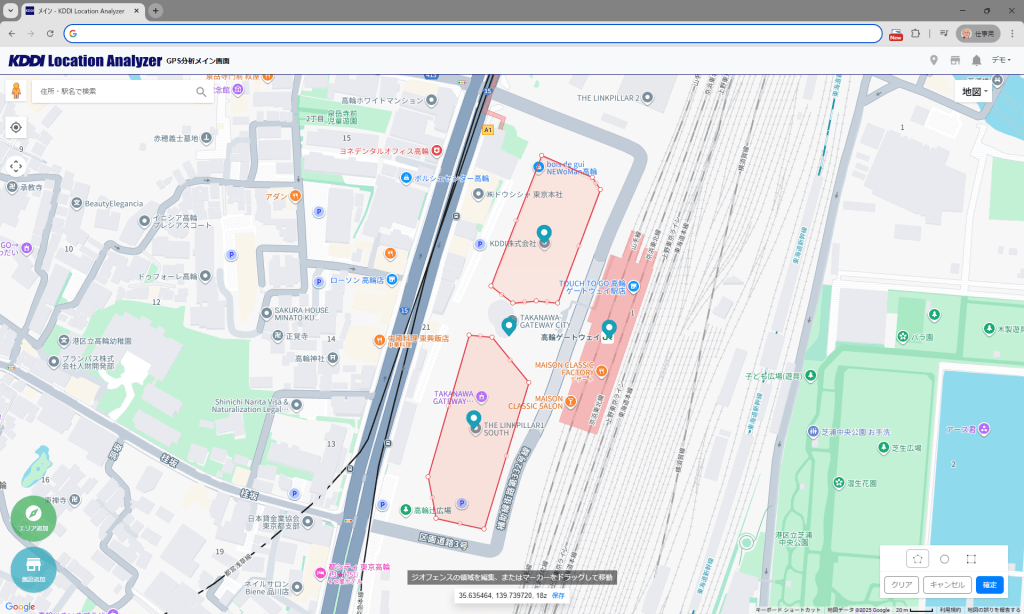The image size is (1024, 614).
Task: Click the ヨネデンタルオフィス高輪 label
Action: pos(384,151)
